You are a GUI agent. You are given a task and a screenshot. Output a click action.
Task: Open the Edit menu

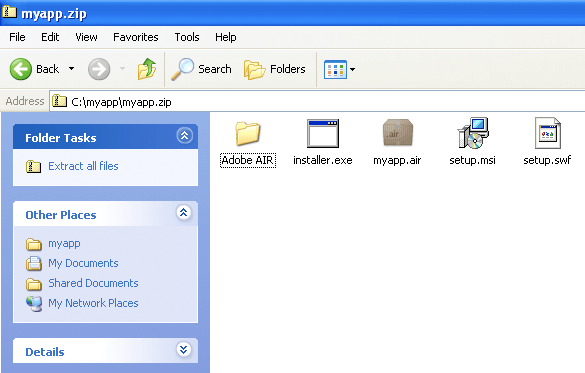click(50, 37)
